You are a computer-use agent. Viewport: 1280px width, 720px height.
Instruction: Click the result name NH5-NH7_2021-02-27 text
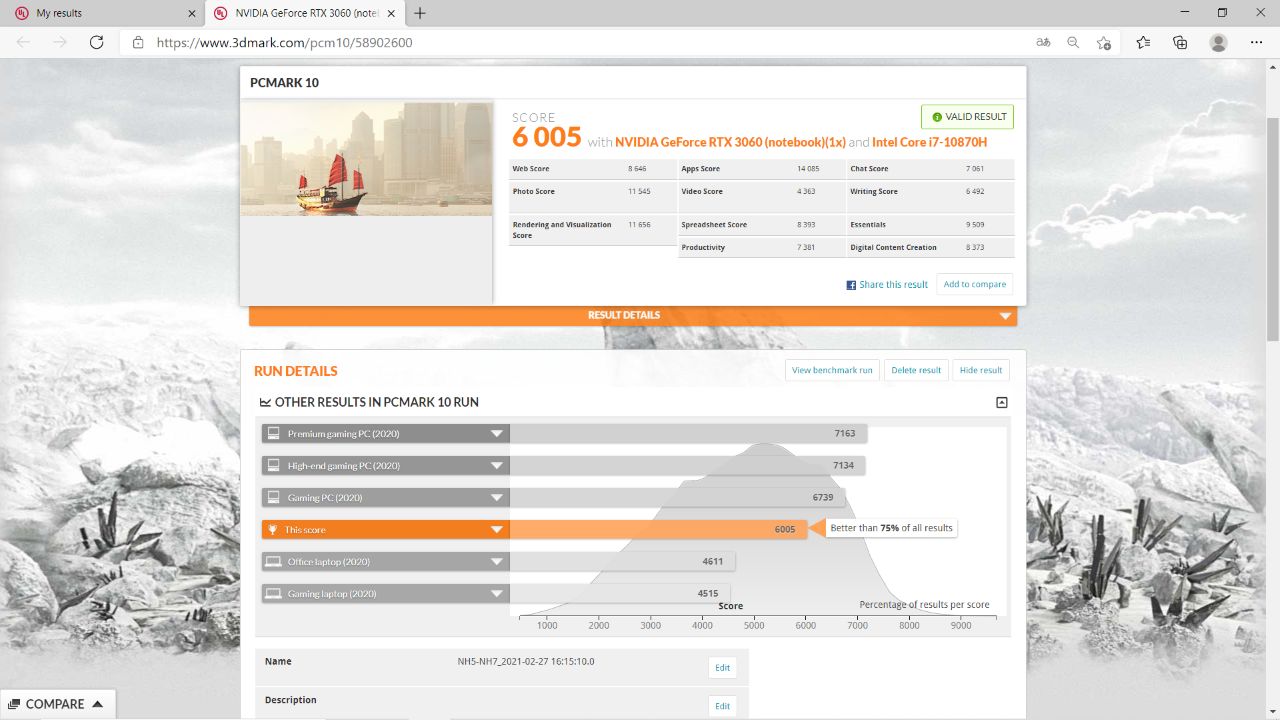(526, 662)
